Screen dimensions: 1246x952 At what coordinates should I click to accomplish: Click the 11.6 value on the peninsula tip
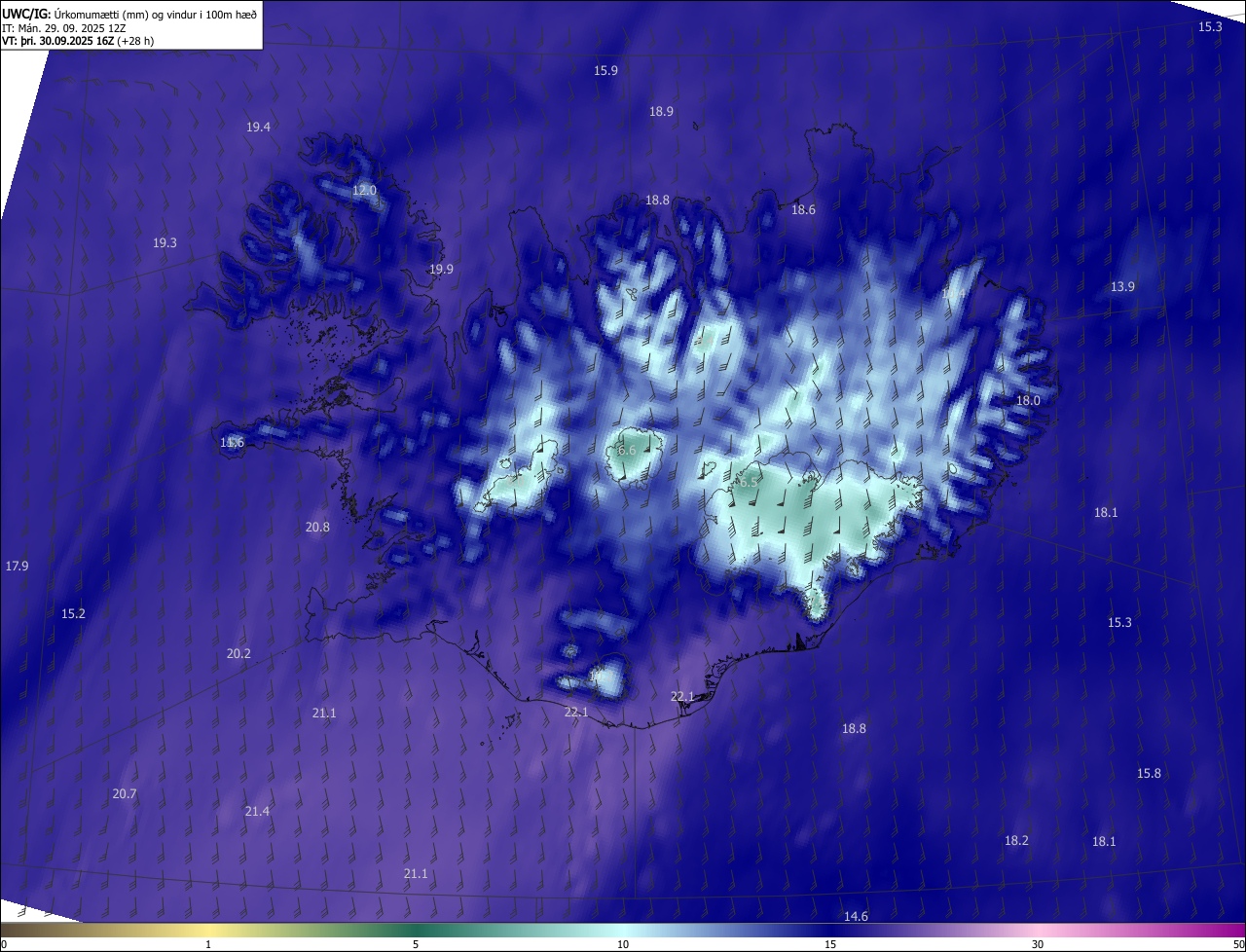click(232, 443)
